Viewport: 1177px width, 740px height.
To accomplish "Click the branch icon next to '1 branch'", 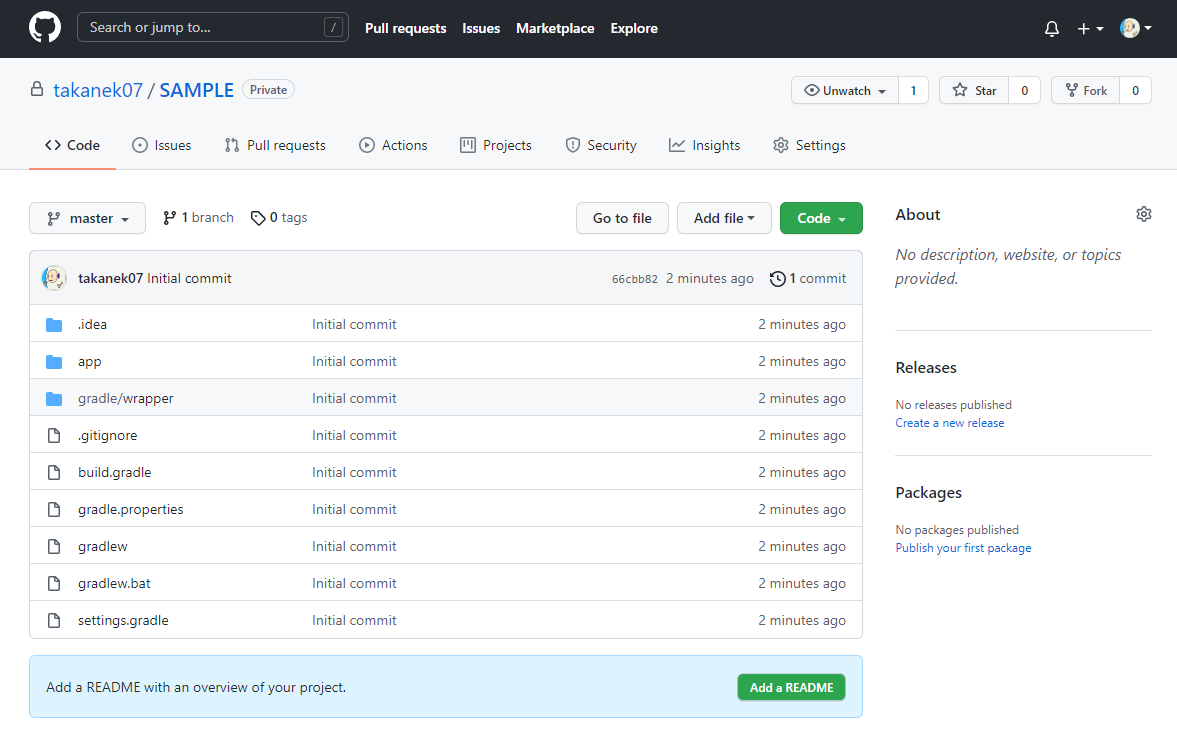I will tap(169, 217).
